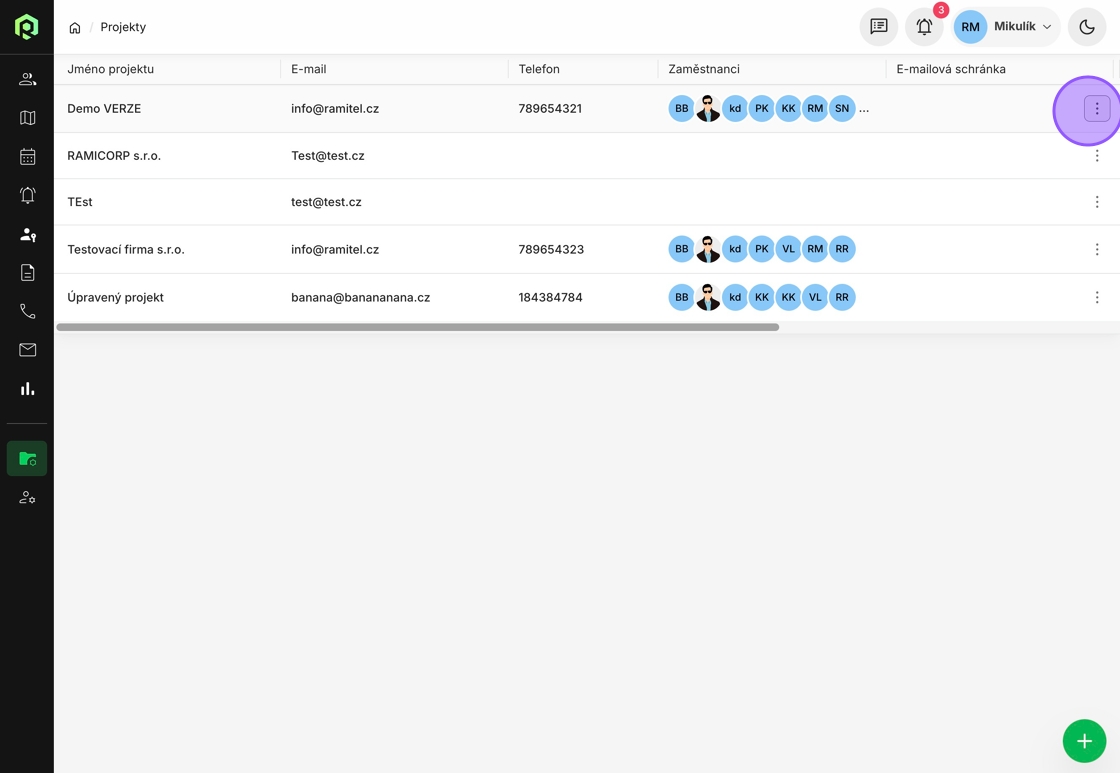
Task: Select the Testovací firma s.r.o. project name
Action: click(x=126, y=249)
